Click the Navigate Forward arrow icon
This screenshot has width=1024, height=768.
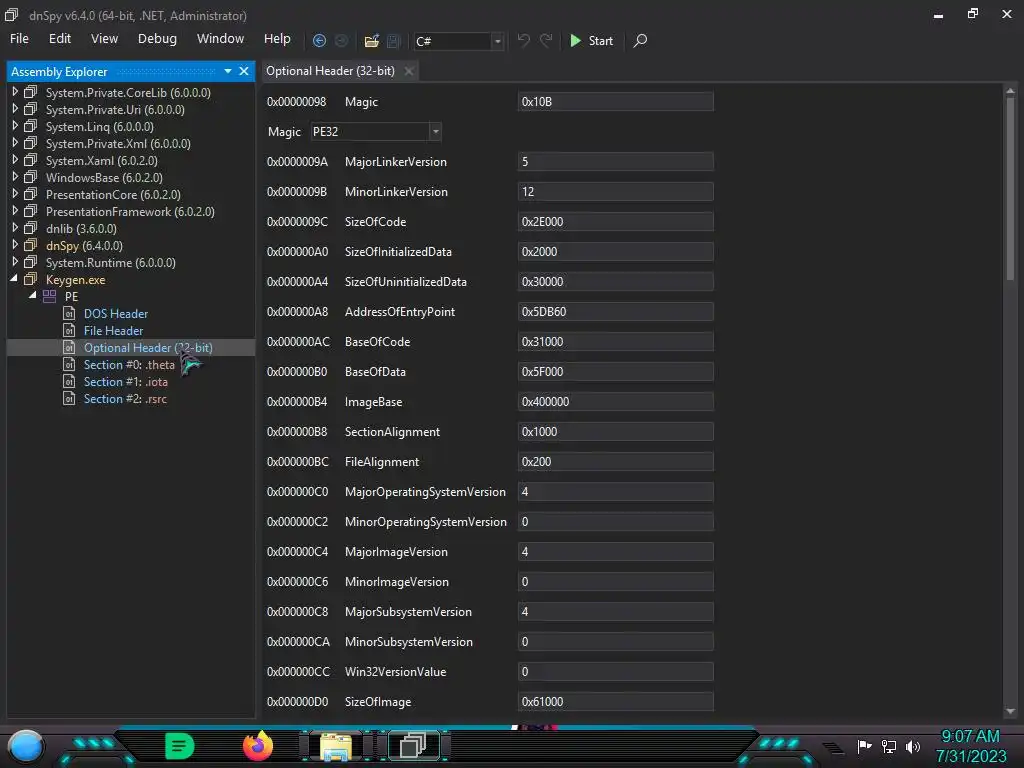click(x=342, y=40)
